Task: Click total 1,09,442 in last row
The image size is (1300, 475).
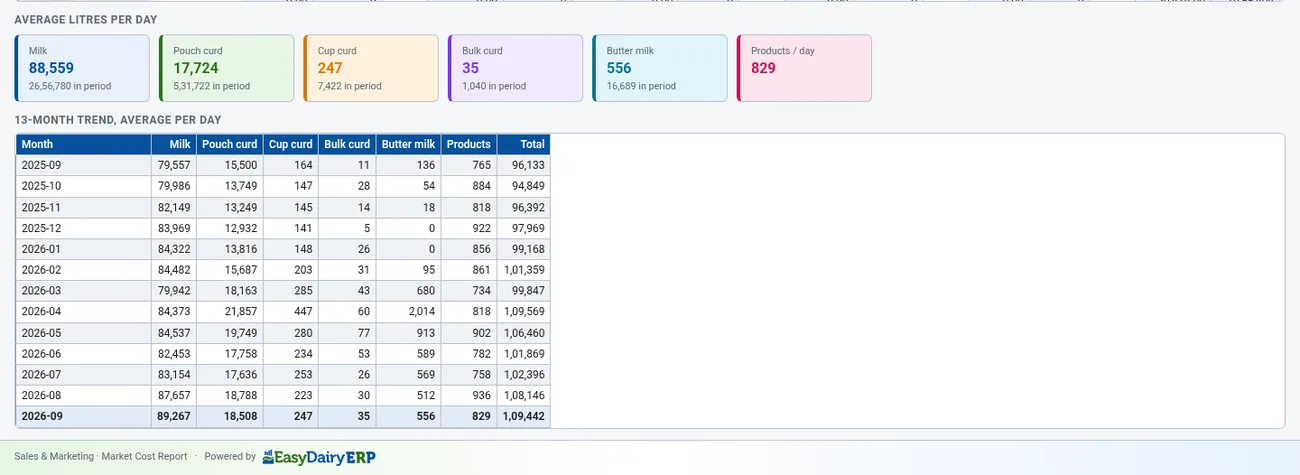Action: click(x=523, y=416)
